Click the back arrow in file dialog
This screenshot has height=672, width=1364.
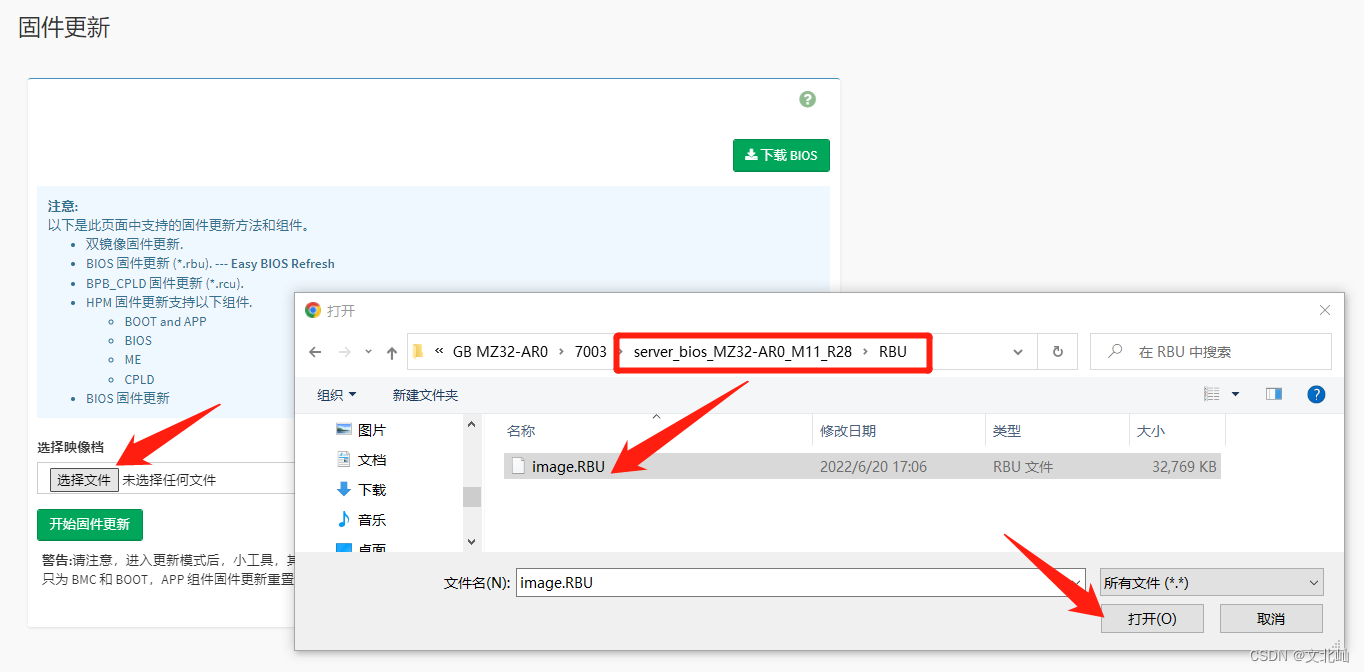coord(315,352)
